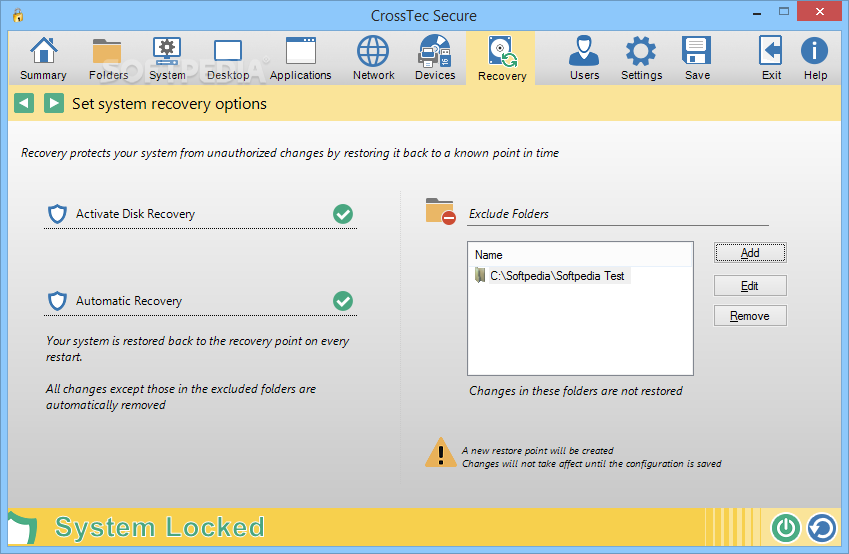Open the Folders section
This screenshot has height=554, width=849.
click(x=108, y=58)
